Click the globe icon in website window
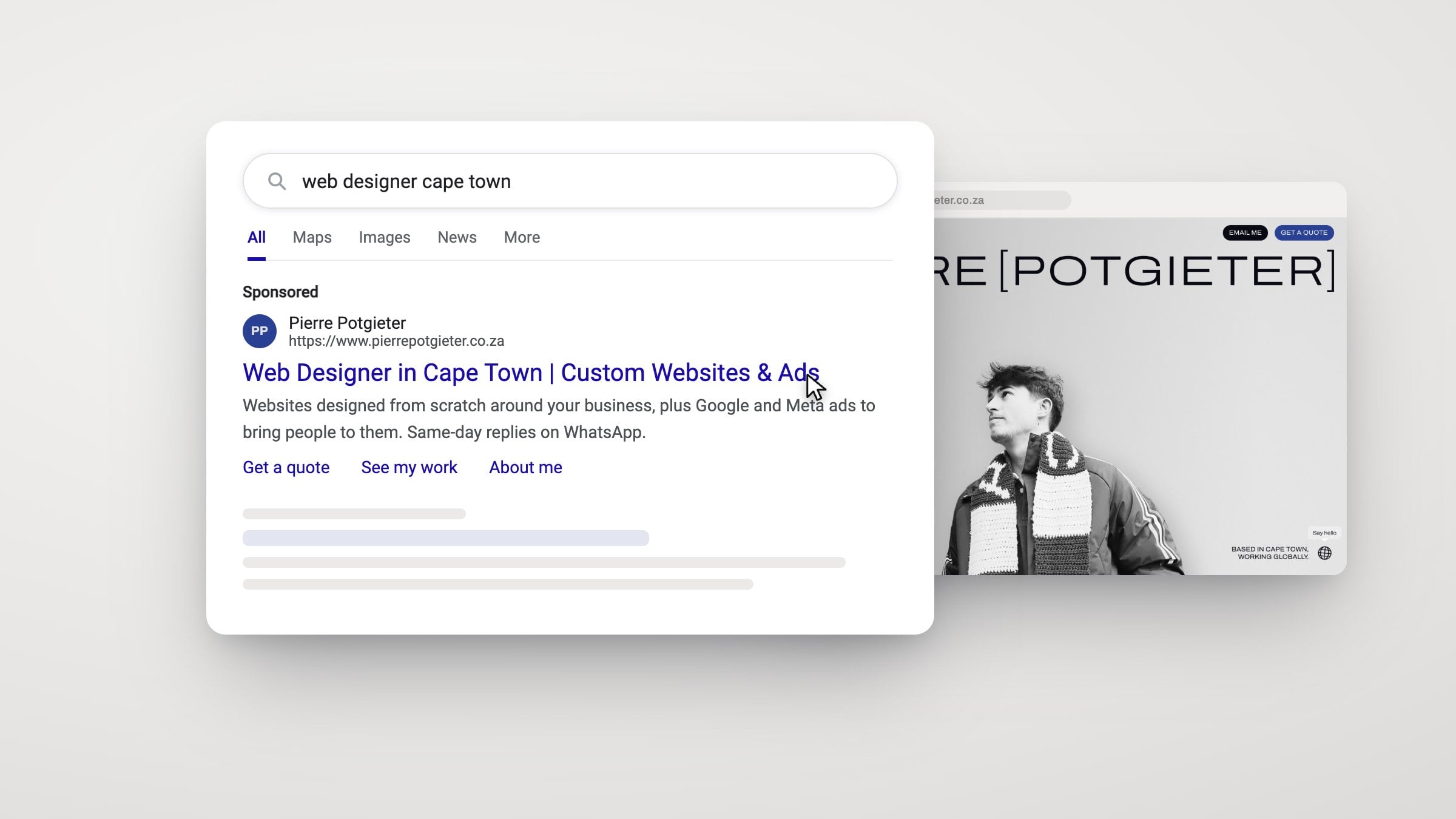The width and height of the screenshot is (1456, 819). [x=1325, y=553]
